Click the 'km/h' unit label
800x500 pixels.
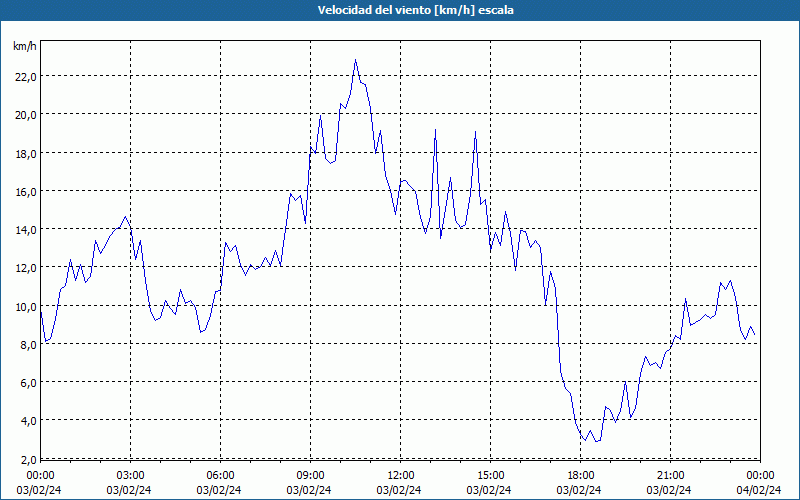(x=24, y=46)
